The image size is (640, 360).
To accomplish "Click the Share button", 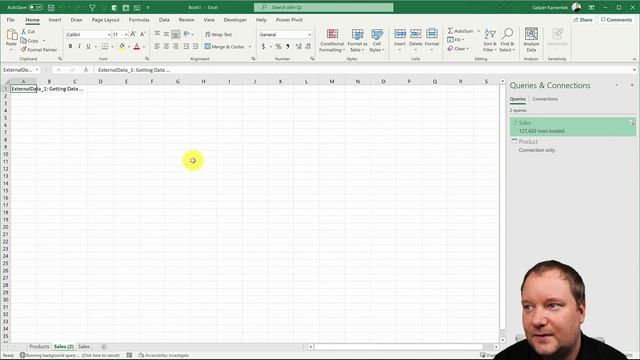I will (x=583, y=20).
